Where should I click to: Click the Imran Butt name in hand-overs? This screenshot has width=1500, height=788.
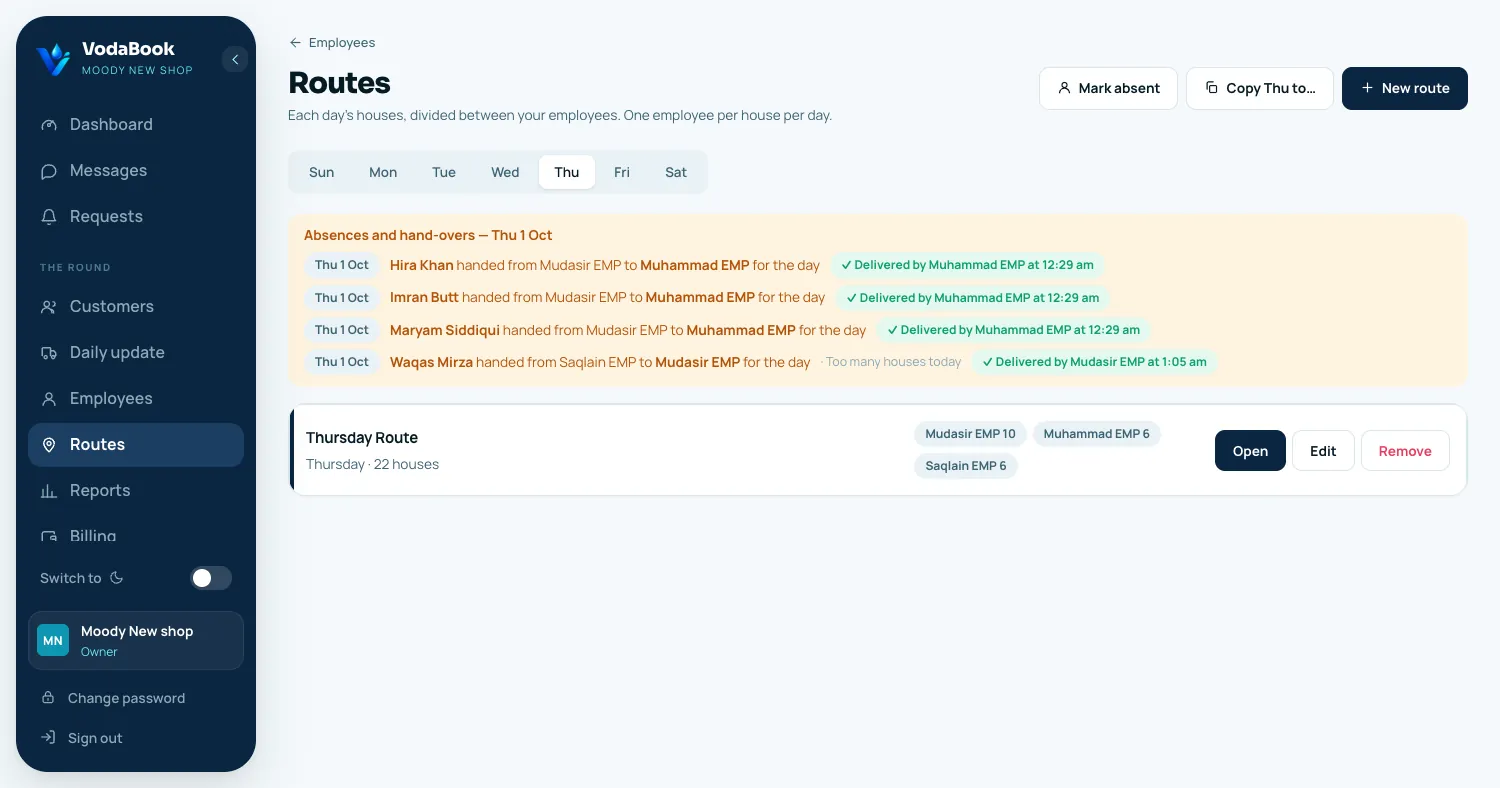tap(424, 298)
